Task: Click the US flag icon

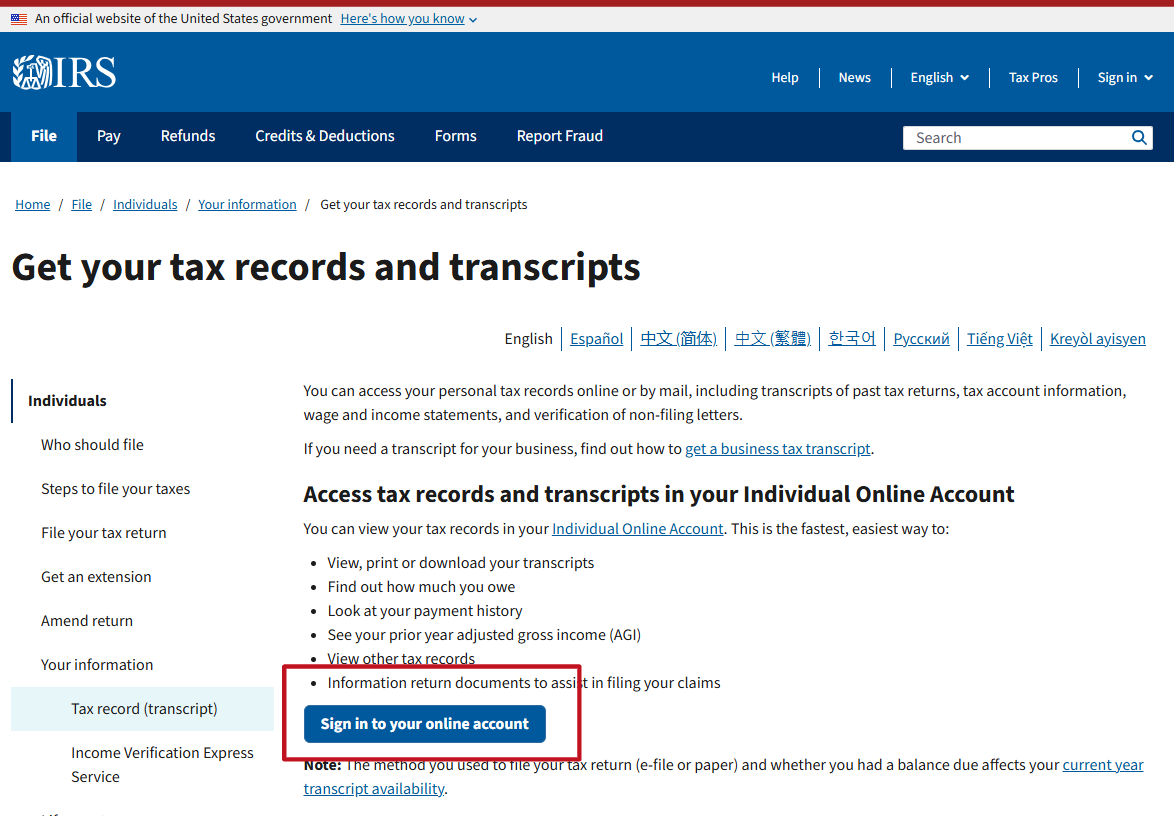Action: (19, 19)
